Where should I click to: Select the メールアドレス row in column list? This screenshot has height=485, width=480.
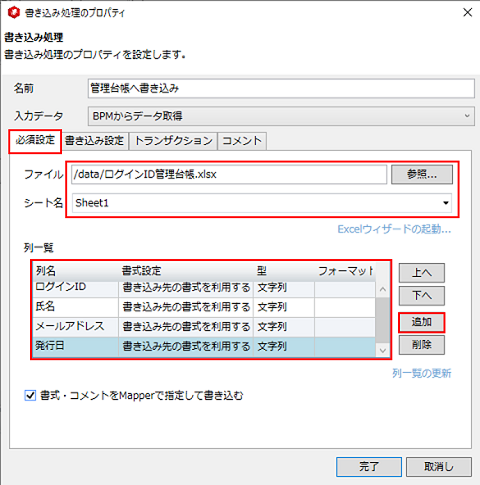click(x=204, y=327)
